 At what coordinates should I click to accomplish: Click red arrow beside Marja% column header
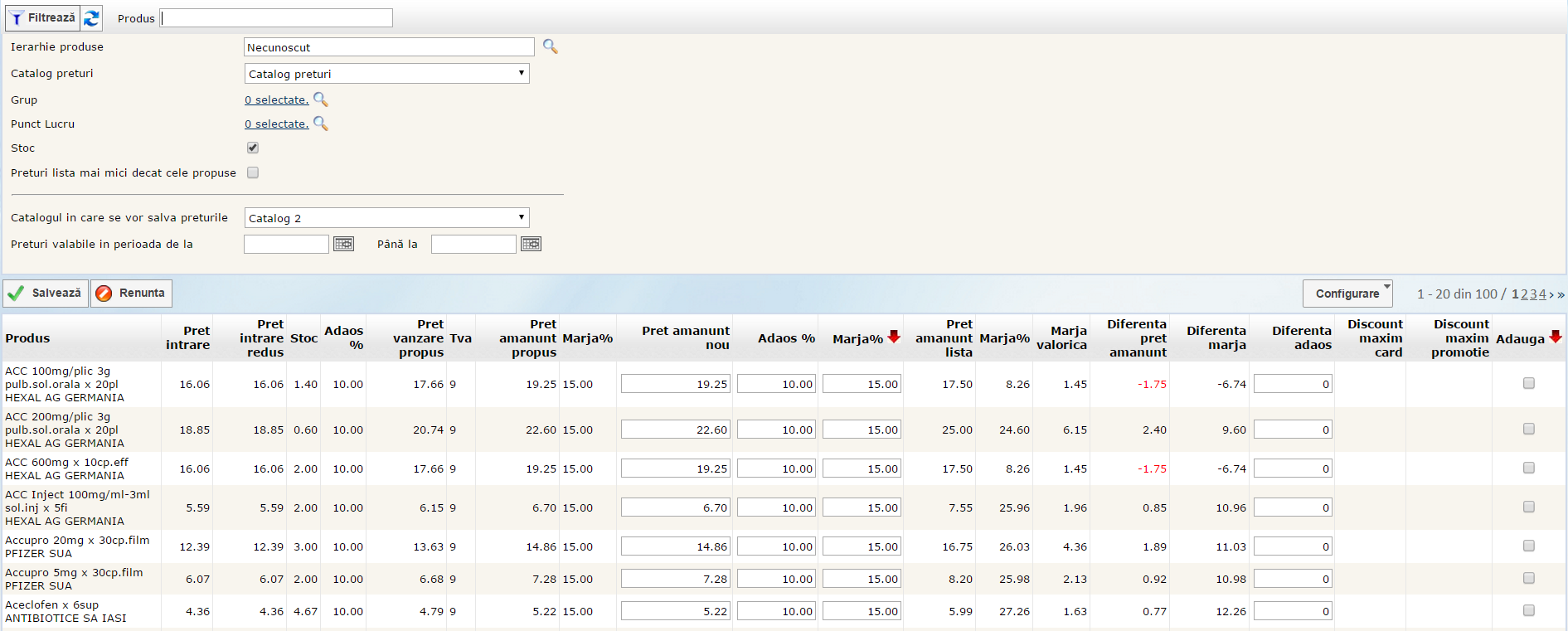(x=894, y=337)
